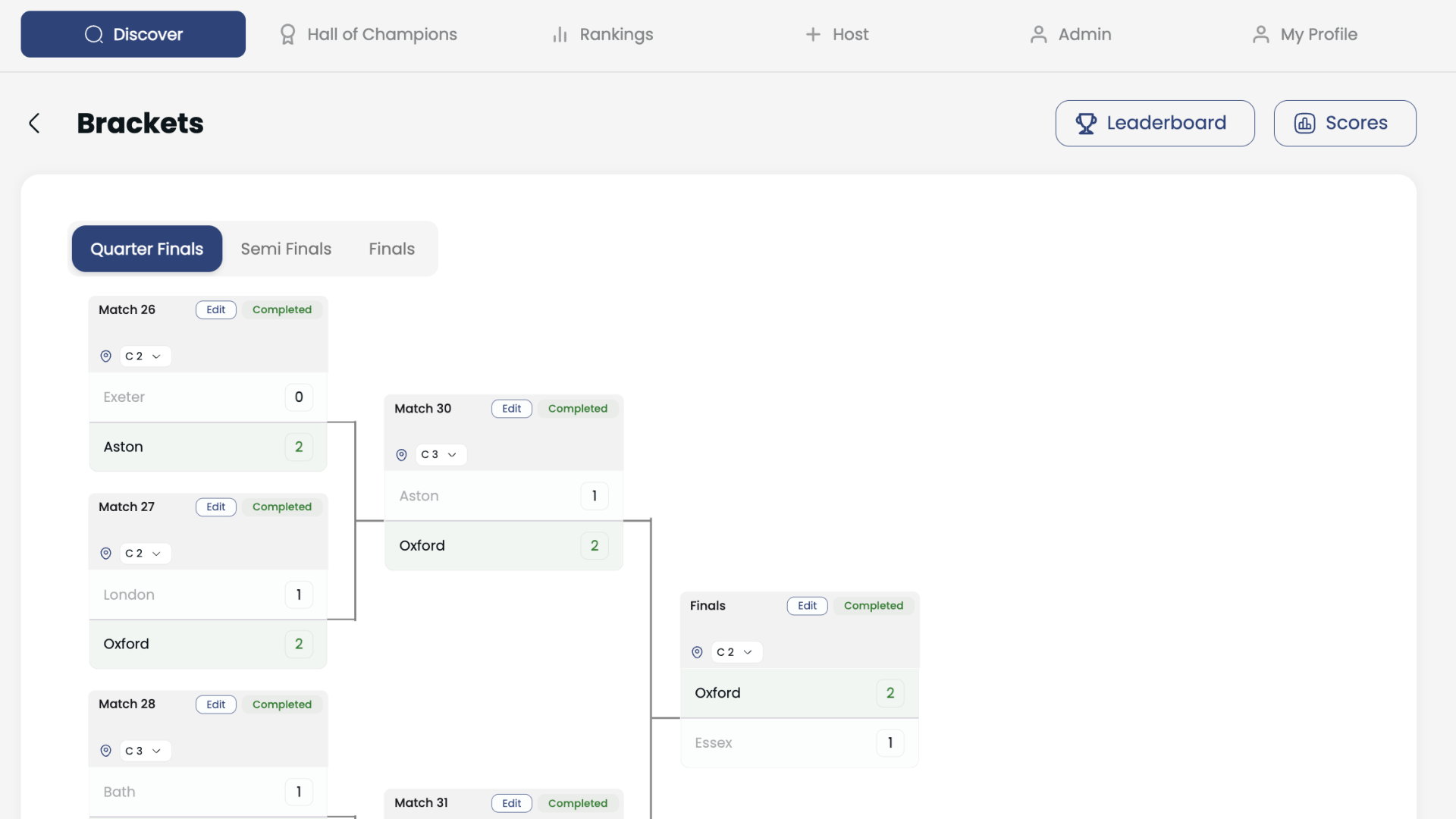Click the Bath team row in Match 28
Screen dimensions: 1456x819
tap(208, 792)
